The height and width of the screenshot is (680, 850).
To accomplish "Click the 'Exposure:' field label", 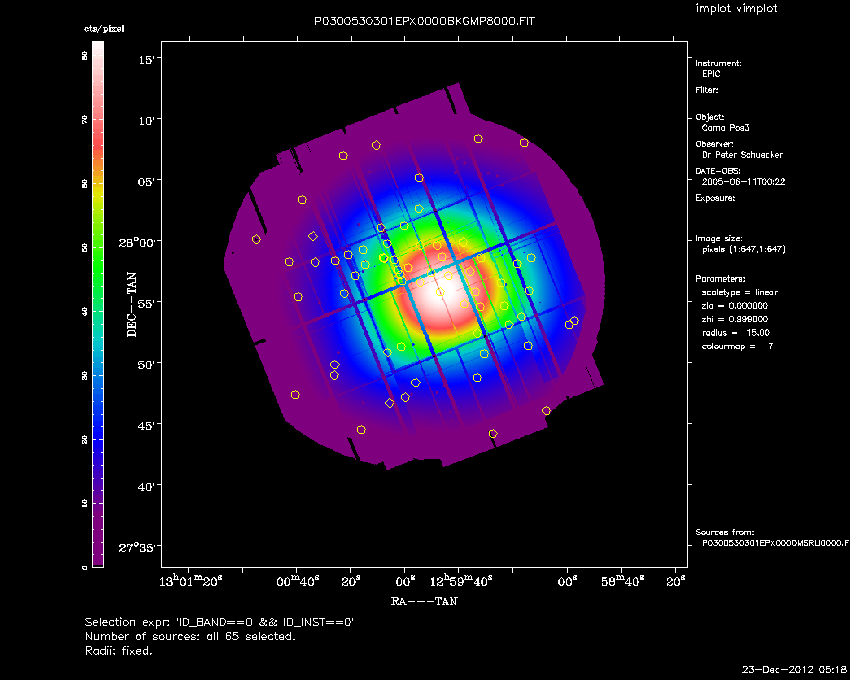I will 715,198.
